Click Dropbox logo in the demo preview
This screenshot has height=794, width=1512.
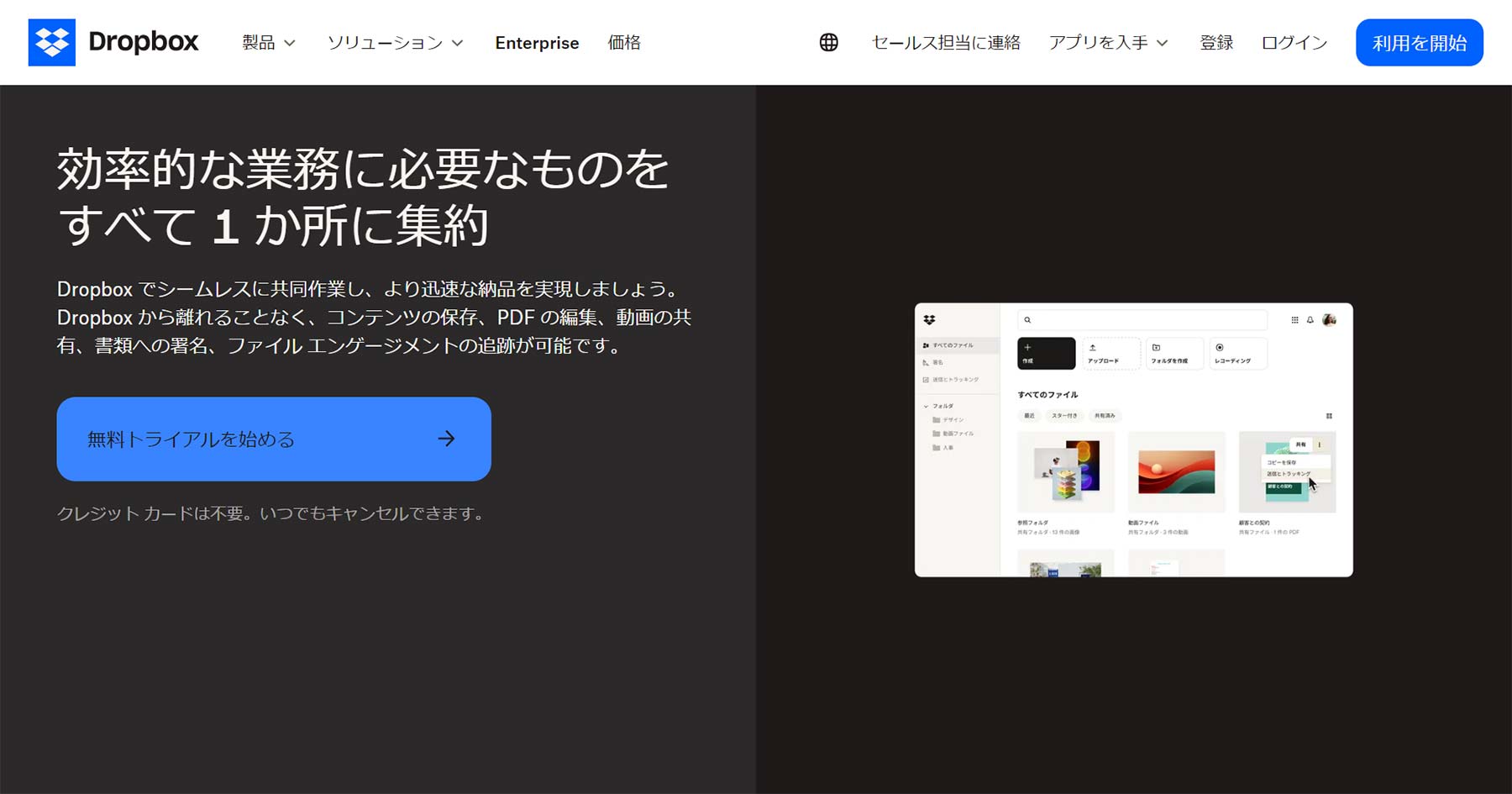coord(929,319)
